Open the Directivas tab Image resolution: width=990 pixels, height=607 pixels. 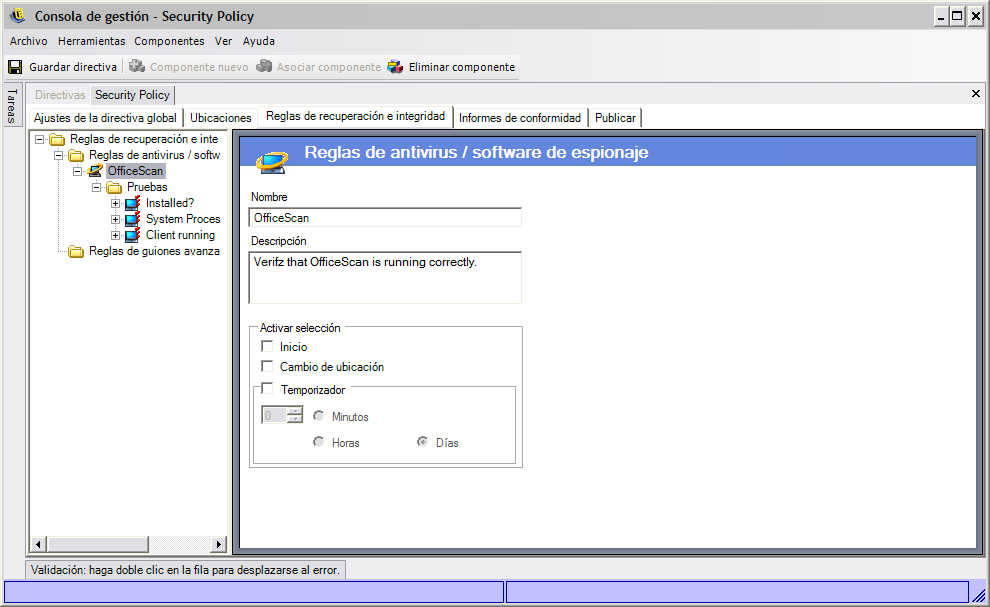click(60, 95)
